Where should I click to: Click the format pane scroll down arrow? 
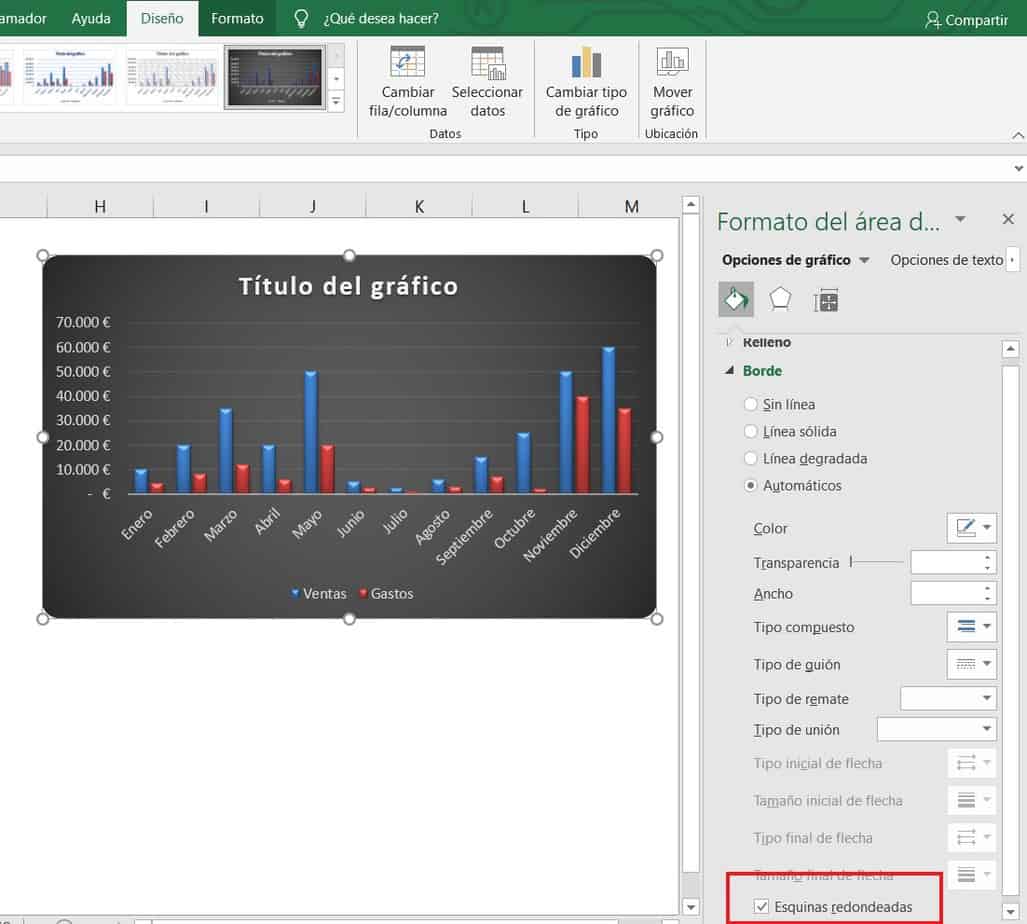point(1010,910)
